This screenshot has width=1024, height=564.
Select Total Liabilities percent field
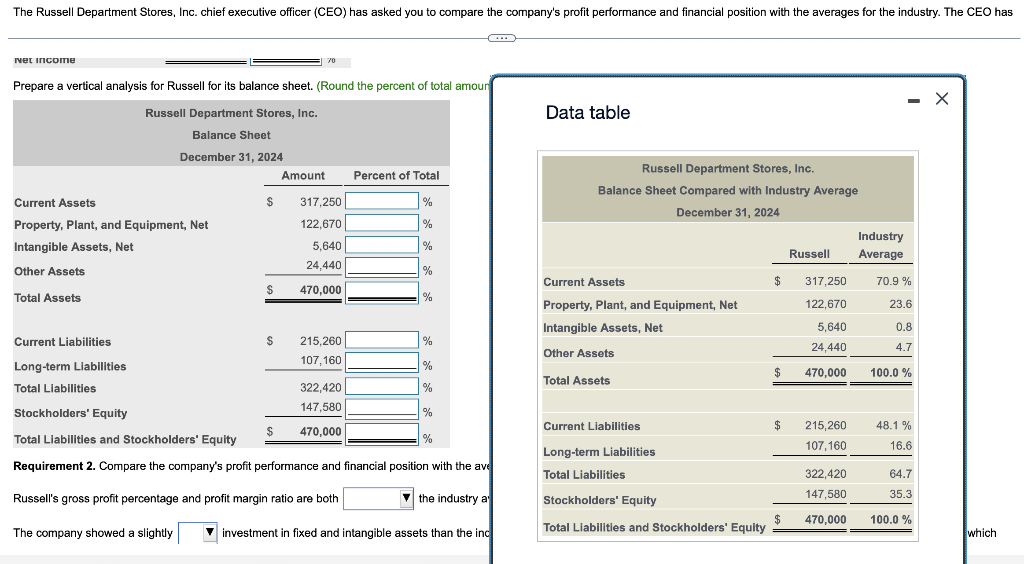tap(382, 386)
